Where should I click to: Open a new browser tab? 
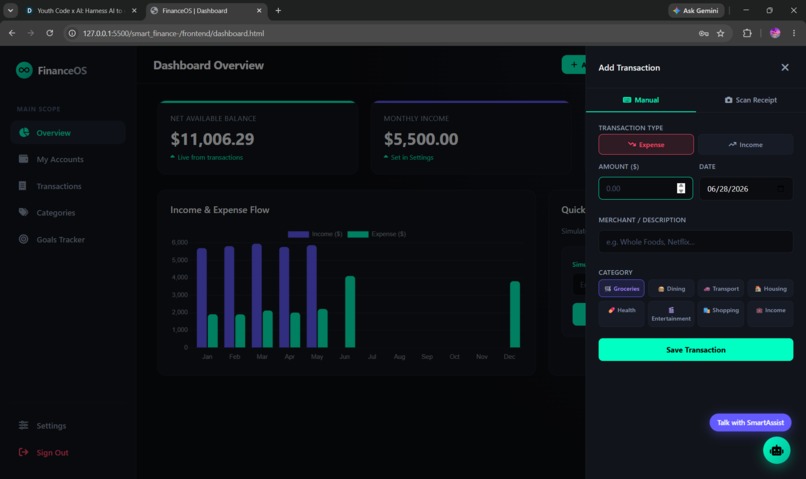click(x=278, y=10)
